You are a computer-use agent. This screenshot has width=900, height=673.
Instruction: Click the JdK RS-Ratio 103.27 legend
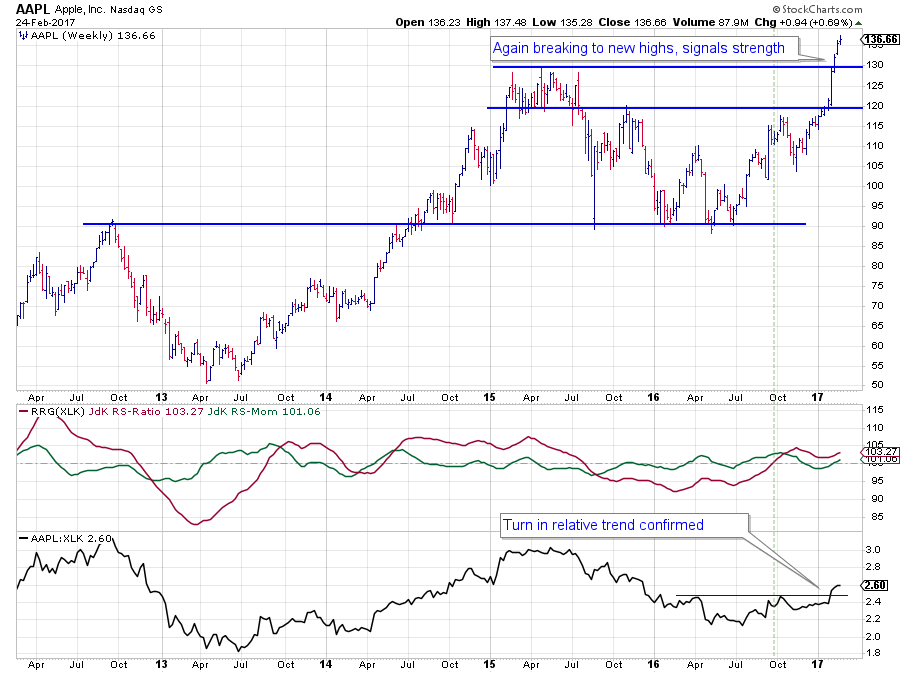[146, 411]
